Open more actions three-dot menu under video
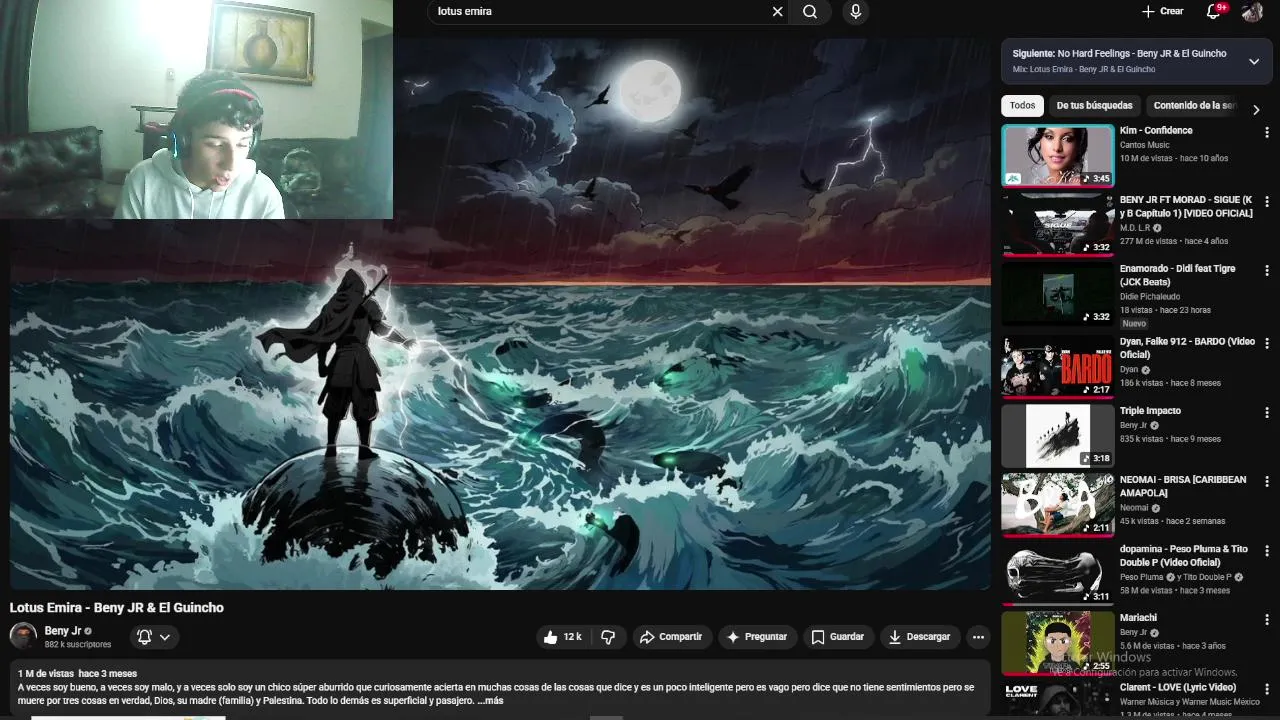Viewport: 1280px width, 720px height. click(x=978, y=637)
